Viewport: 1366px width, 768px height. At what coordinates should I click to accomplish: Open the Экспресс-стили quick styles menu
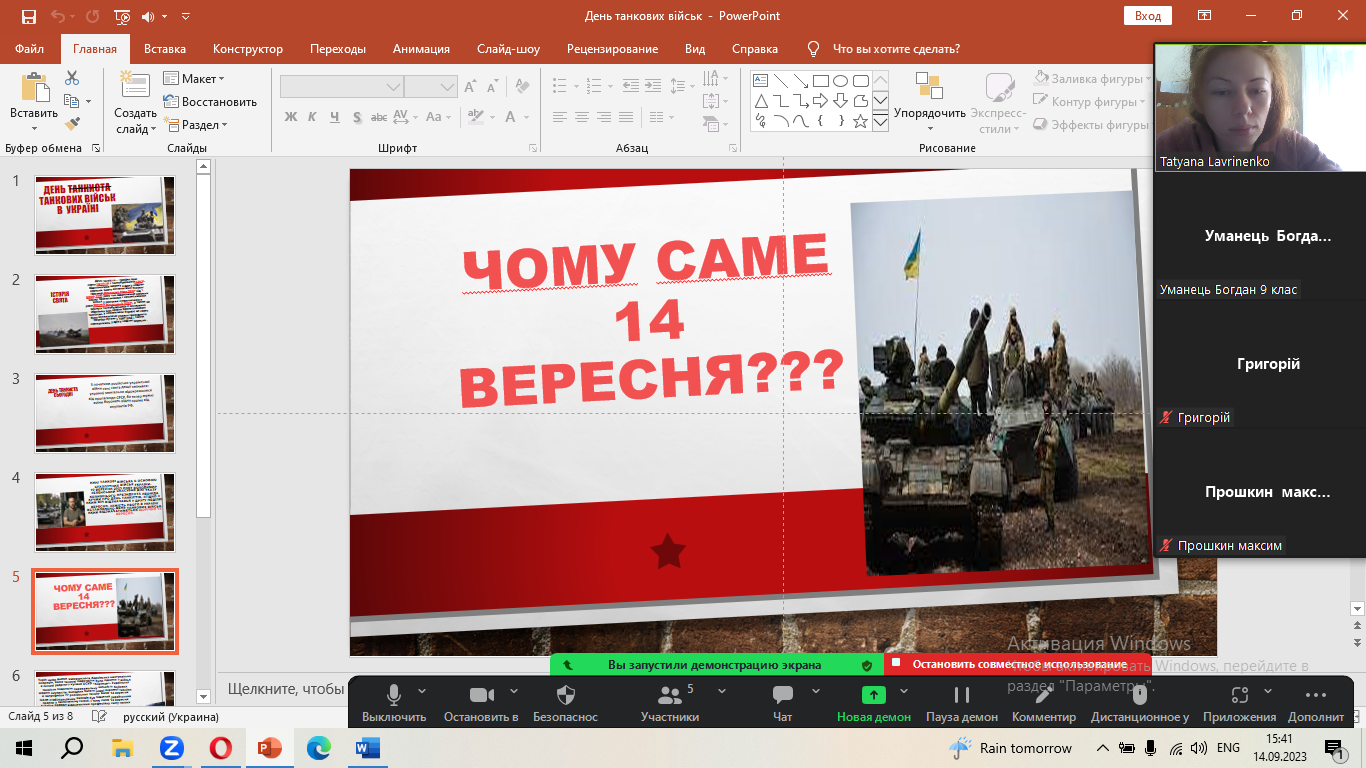(x=998, y=102)
